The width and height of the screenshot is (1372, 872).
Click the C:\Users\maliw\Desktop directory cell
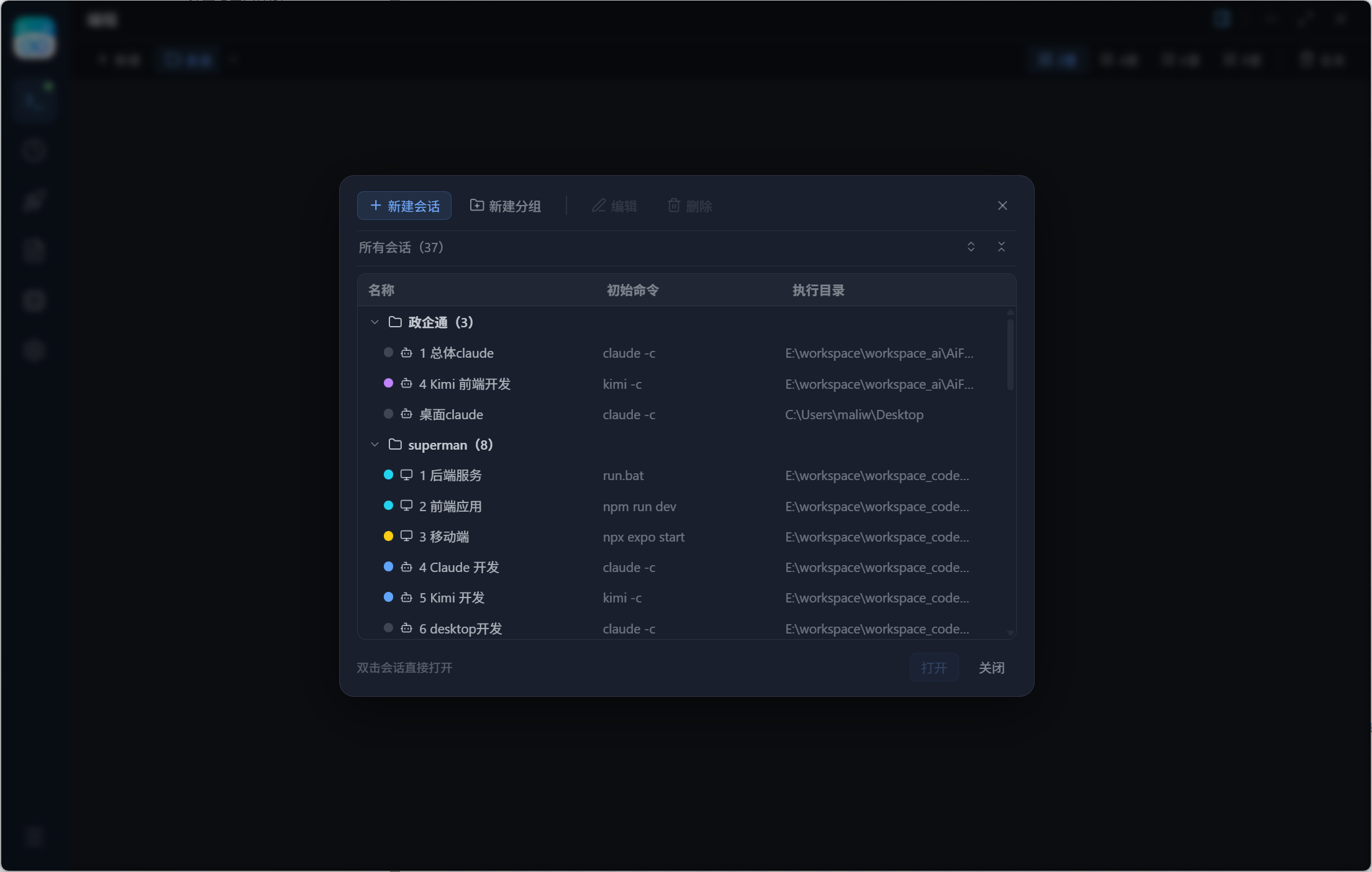click(x=854, y=414)
